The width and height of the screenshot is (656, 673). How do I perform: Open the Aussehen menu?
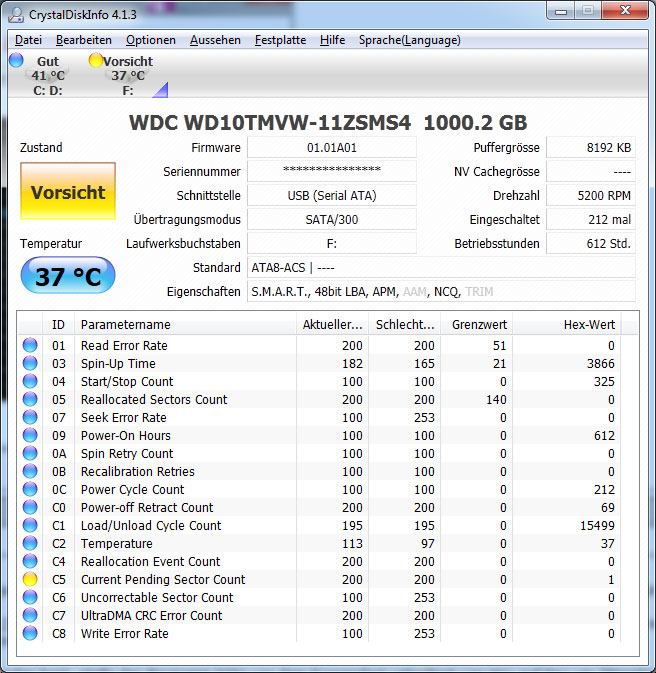pos(215,40)
